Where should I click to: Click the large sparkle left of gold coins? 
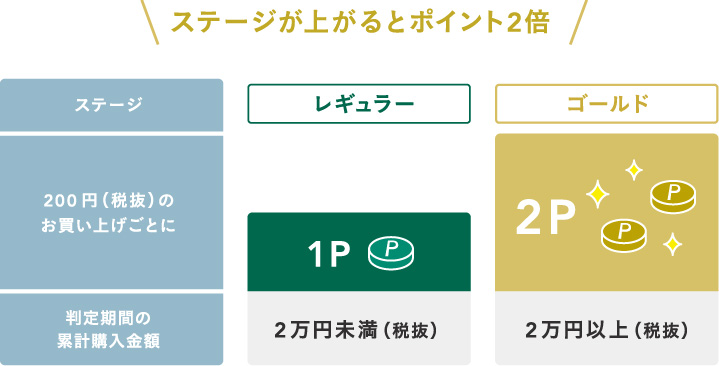coord(597,194)
